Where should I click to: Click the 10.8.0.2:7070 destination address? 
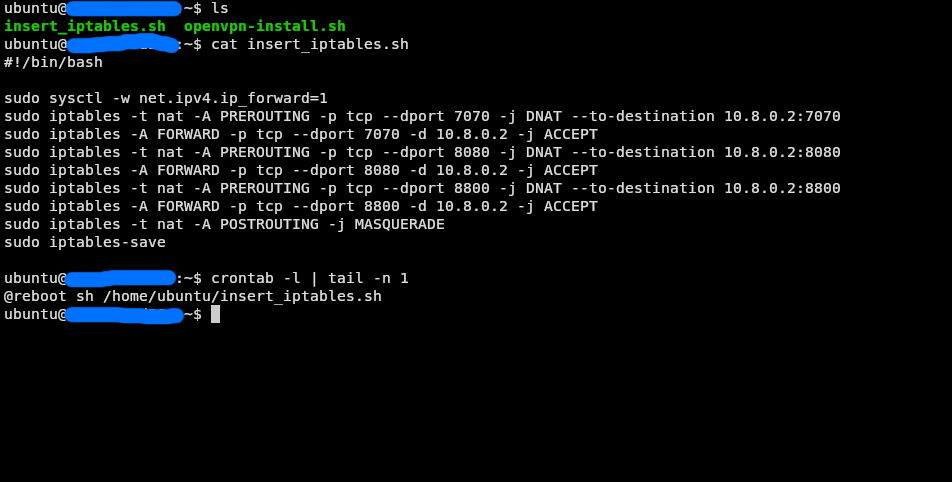click(x=782, y=116)
